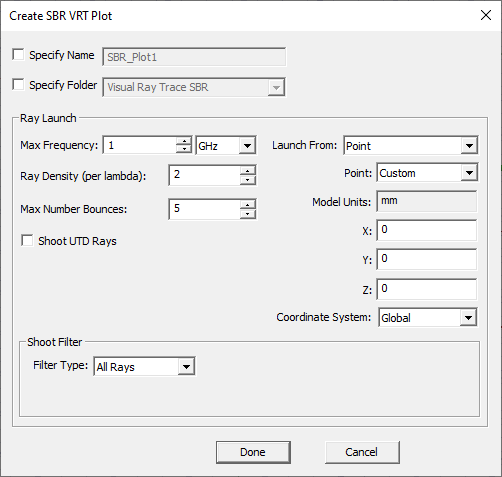The height and width of the screenshot is (477, 502).
Task: Click the Z coordinate input field
Action: tap(427, 289)
